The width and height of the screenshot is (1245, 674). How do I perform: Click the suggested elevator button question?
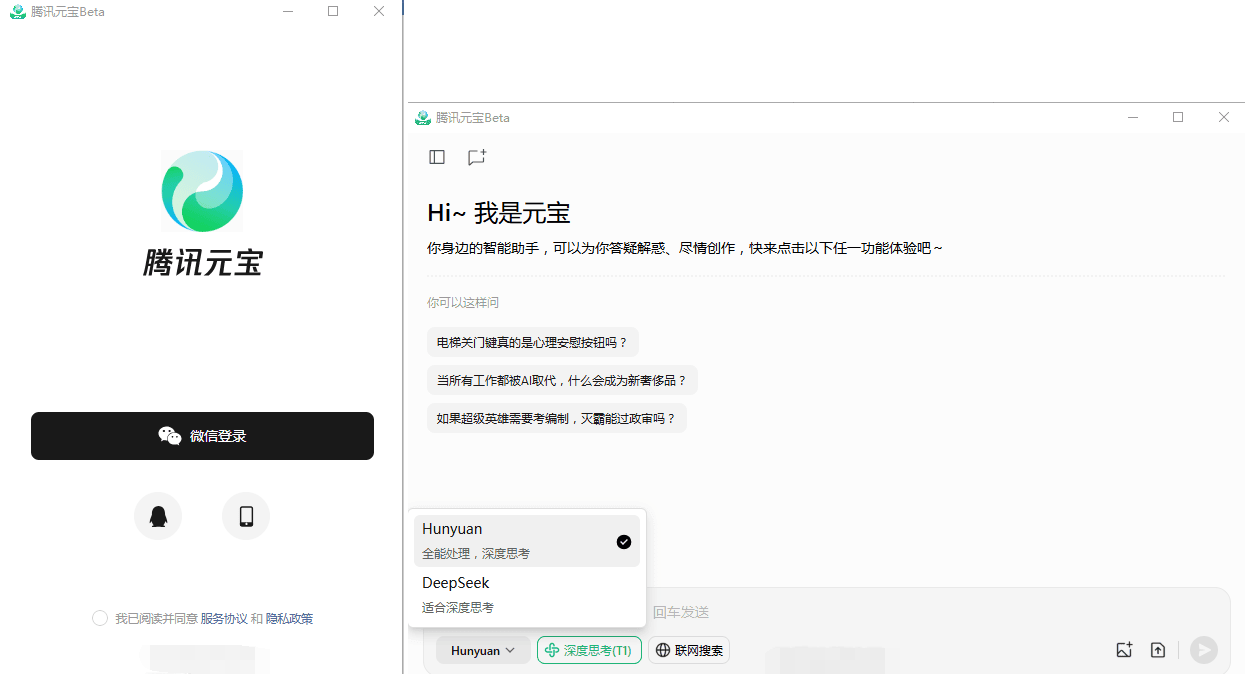point(533,342)
